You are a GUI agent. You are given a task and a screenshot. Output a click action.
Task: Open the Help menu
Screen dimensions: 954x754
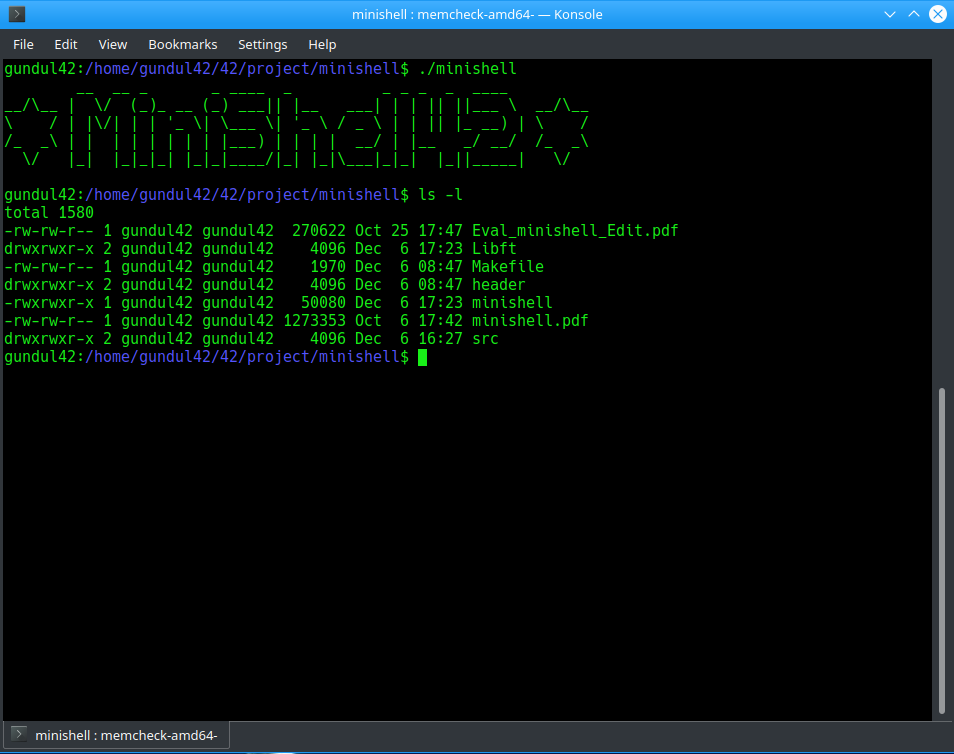(x=322, y=44)
